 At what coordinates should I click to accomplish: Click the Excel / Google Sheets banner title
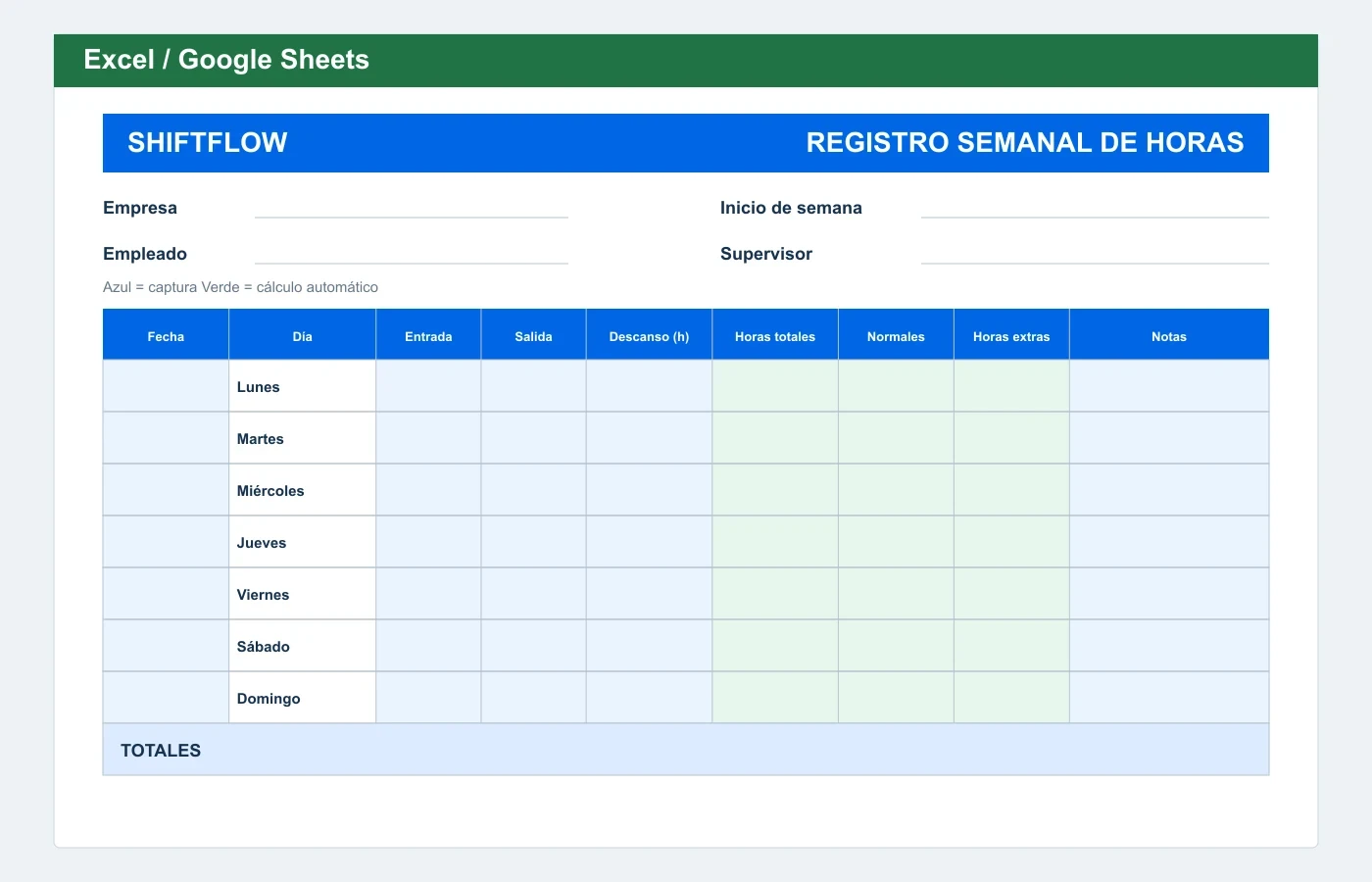(226, 60)
